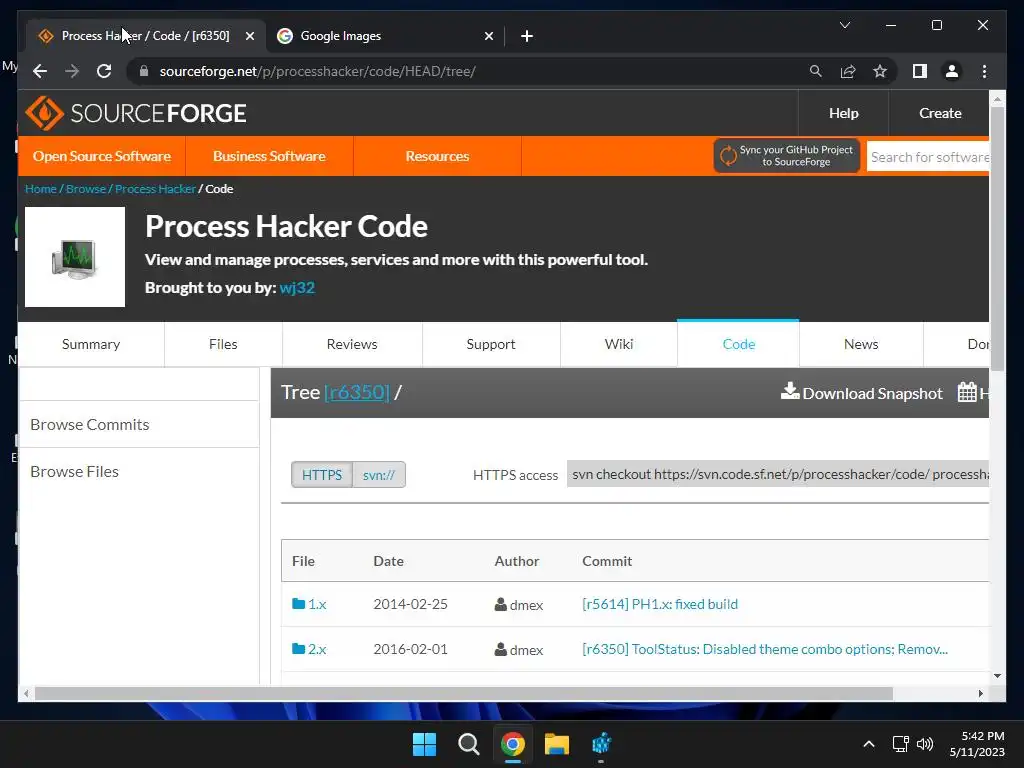Open tab search chevron in title bar
1024x768 pixels.
point(844,25)
